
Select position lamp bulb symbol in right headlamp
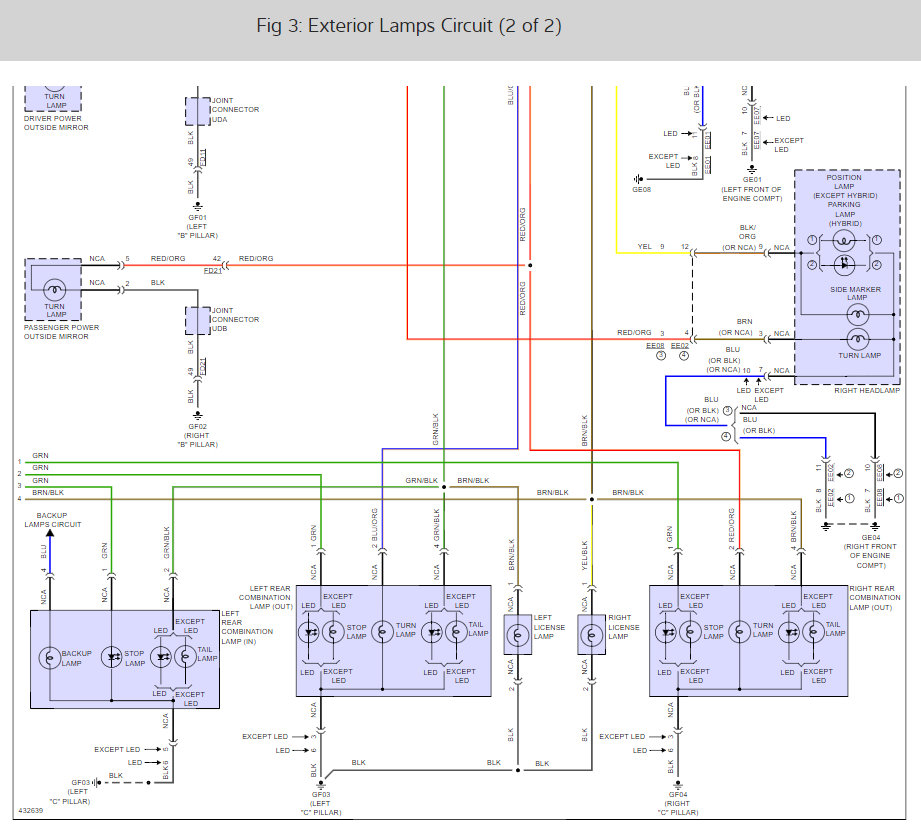pyautogui.click(x=844, y=241)
